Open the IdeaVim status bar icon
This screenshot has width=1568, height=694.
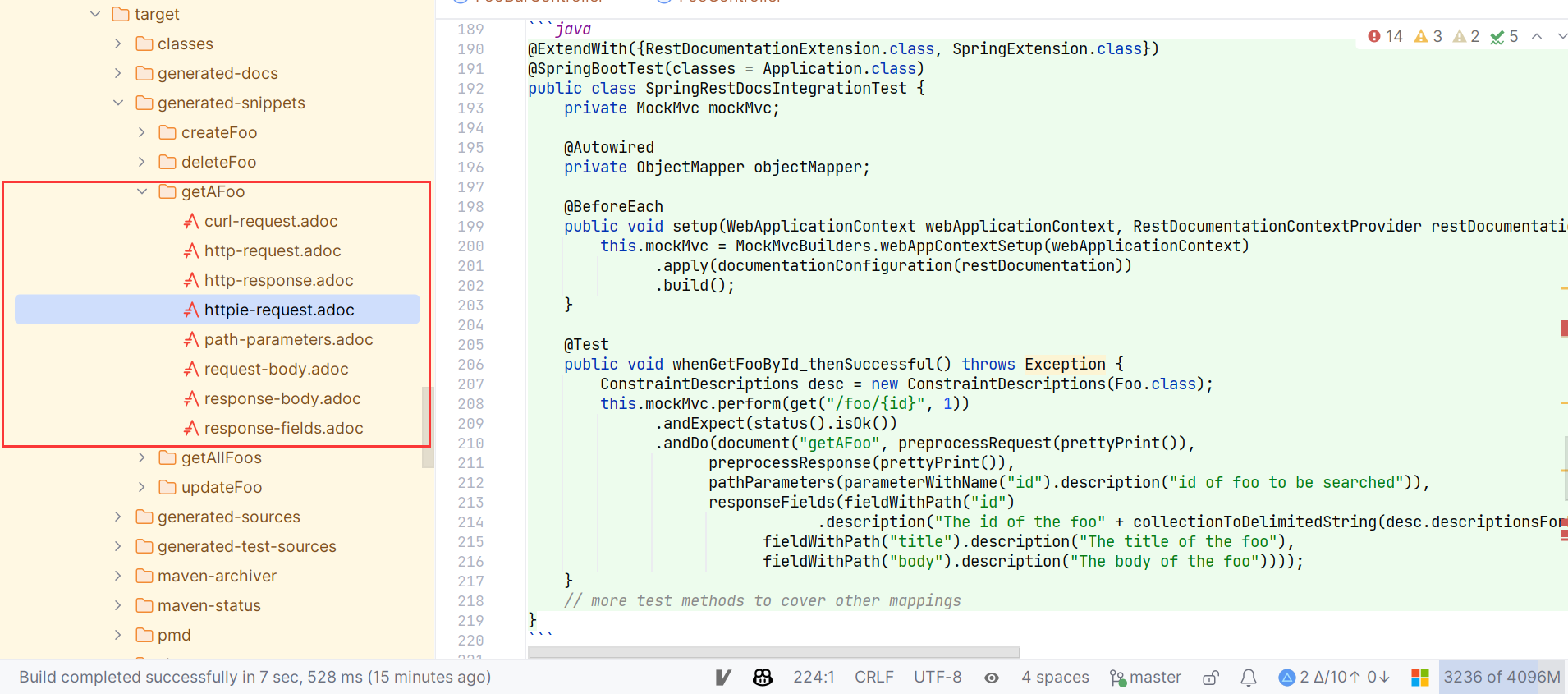pyautogui.click(x=722, y=677)
